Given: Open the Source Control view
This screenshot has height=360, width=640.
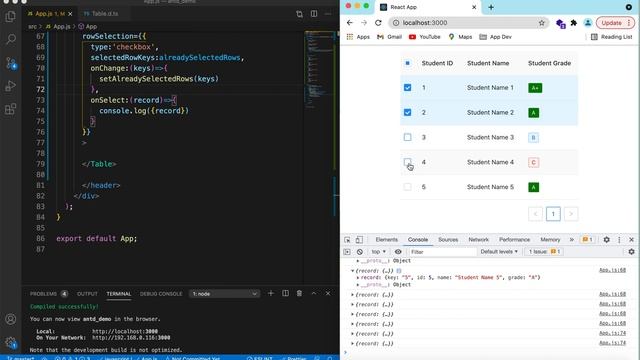Looking at the screenshot, I should coord(11,63).
